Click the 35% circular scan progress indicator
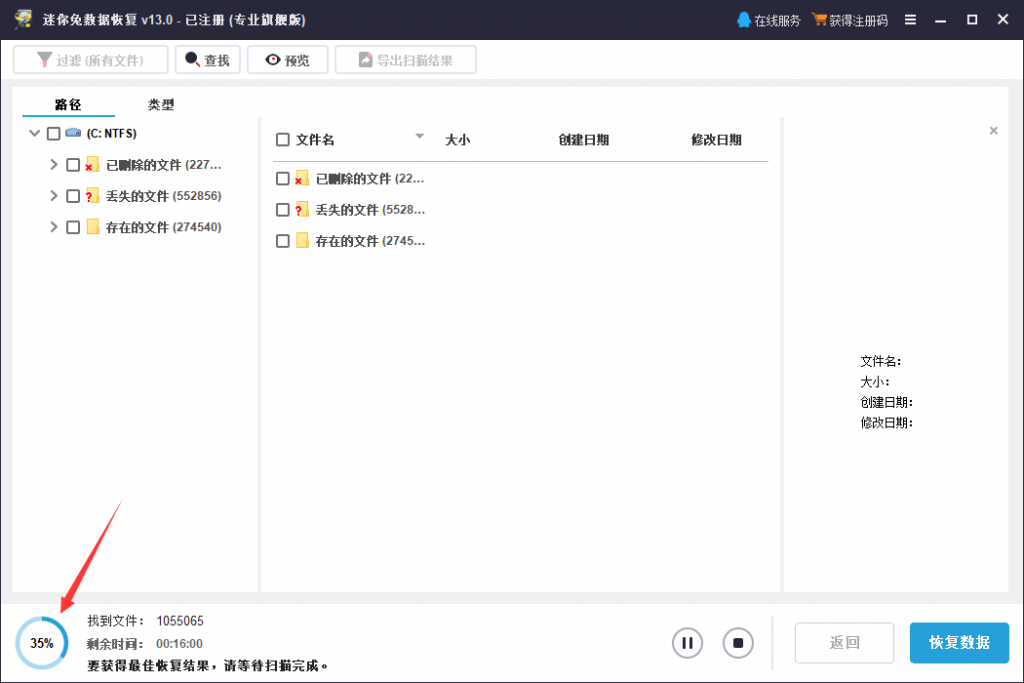The height and width of the screenshot is (683, 1024). pyautogui.click(x=42, y=643)
